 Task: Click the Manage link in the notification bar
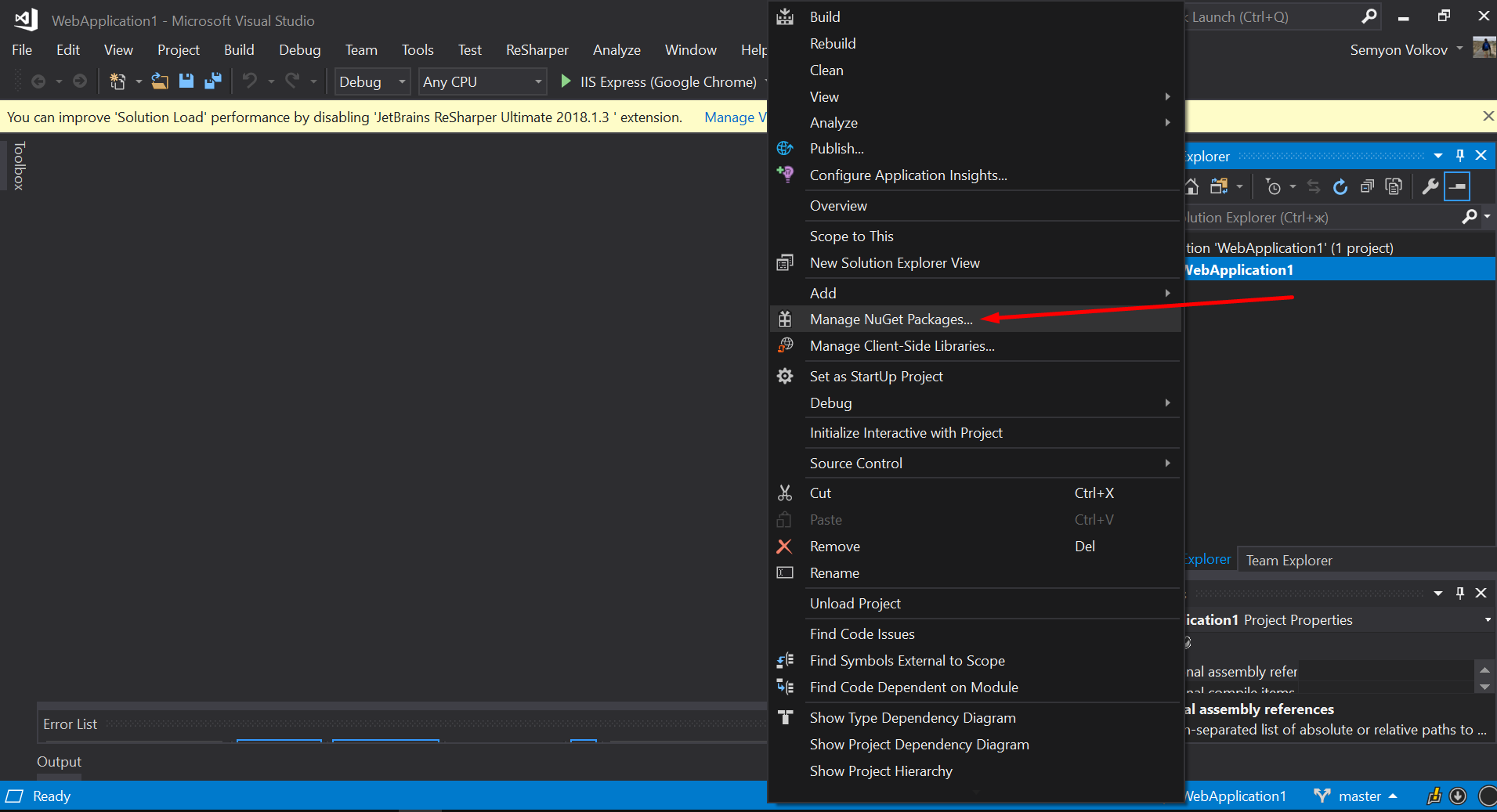735,117
